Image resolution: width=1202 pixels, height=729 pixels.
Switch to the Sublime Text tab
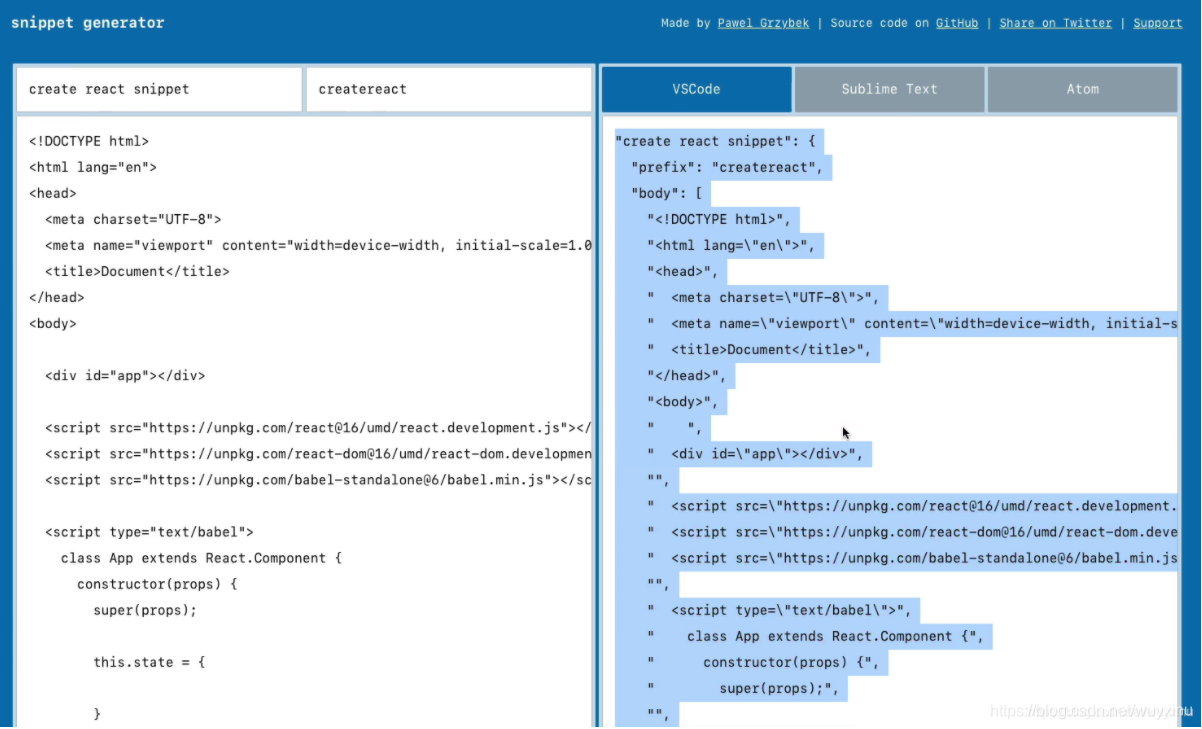point(889,89)
